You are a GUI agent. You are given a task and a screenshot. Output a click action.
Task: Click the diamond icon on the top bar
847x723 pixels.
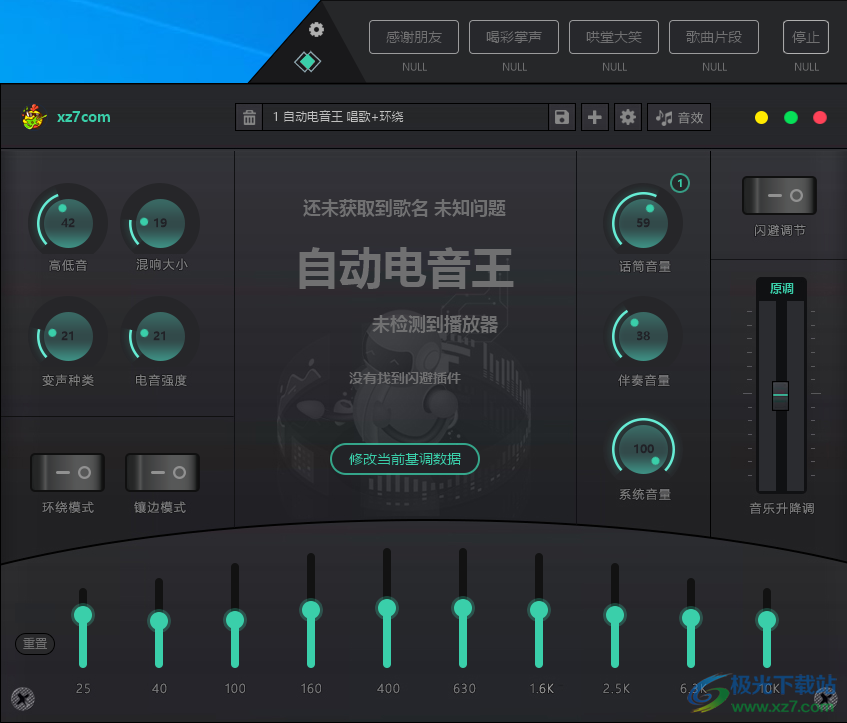[308, 61]
